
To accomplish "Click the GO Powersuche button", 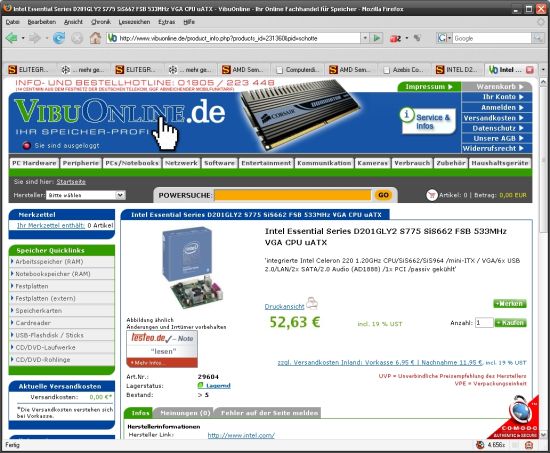I will coord(383,195).
